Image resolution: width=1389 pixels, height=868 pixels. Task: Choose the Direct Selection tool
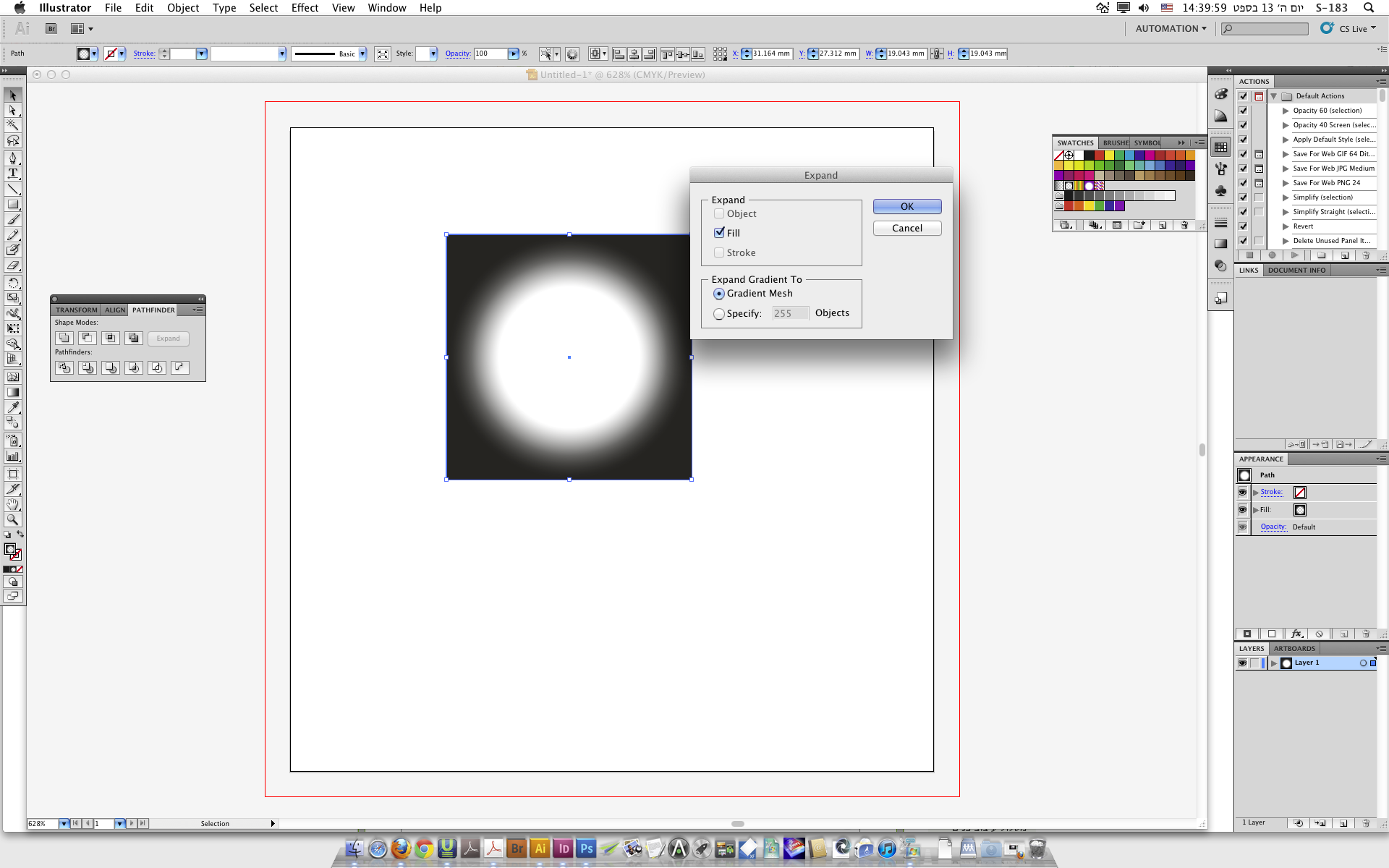12,111
